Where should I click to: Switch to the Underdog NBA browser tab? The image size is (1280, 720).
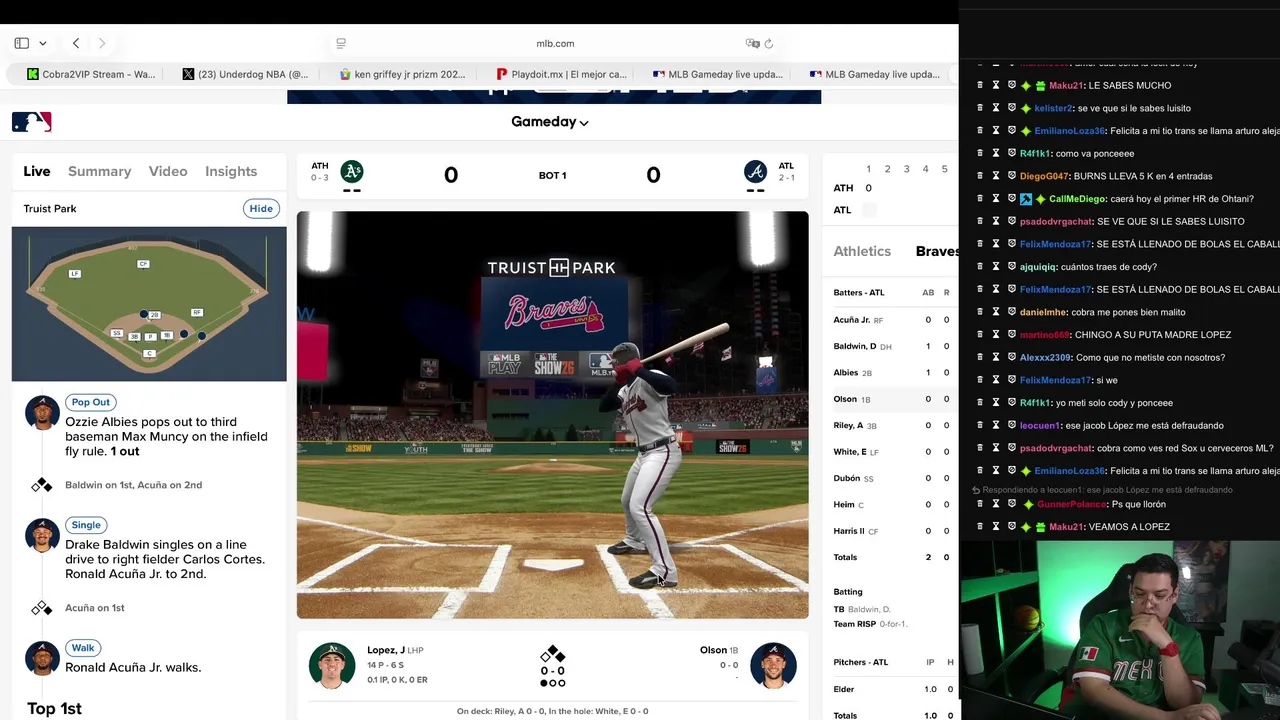click(246, 74)
